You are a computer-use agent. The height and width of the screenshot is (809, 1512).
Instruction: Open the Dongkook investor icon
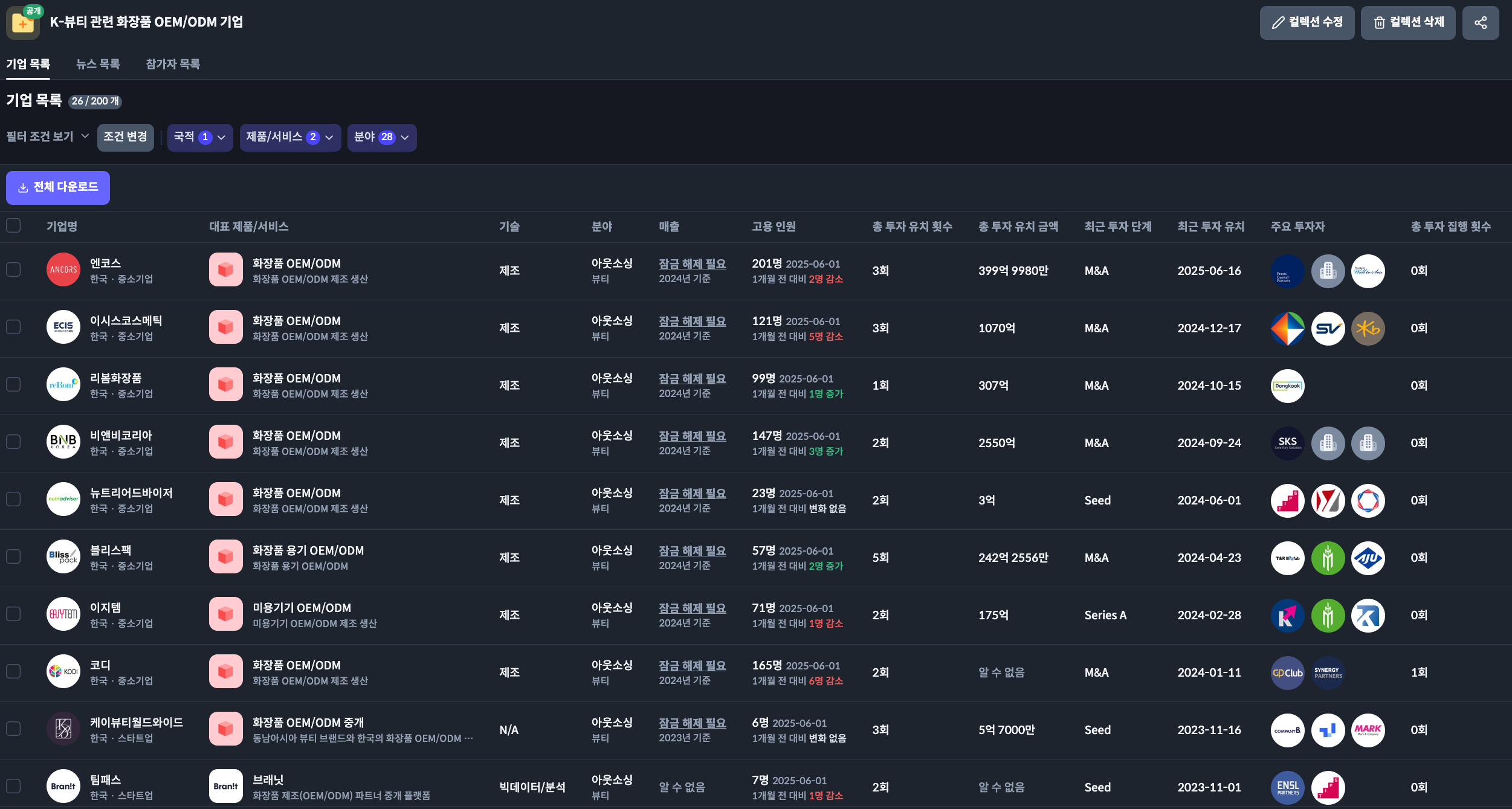point(1287,386)
